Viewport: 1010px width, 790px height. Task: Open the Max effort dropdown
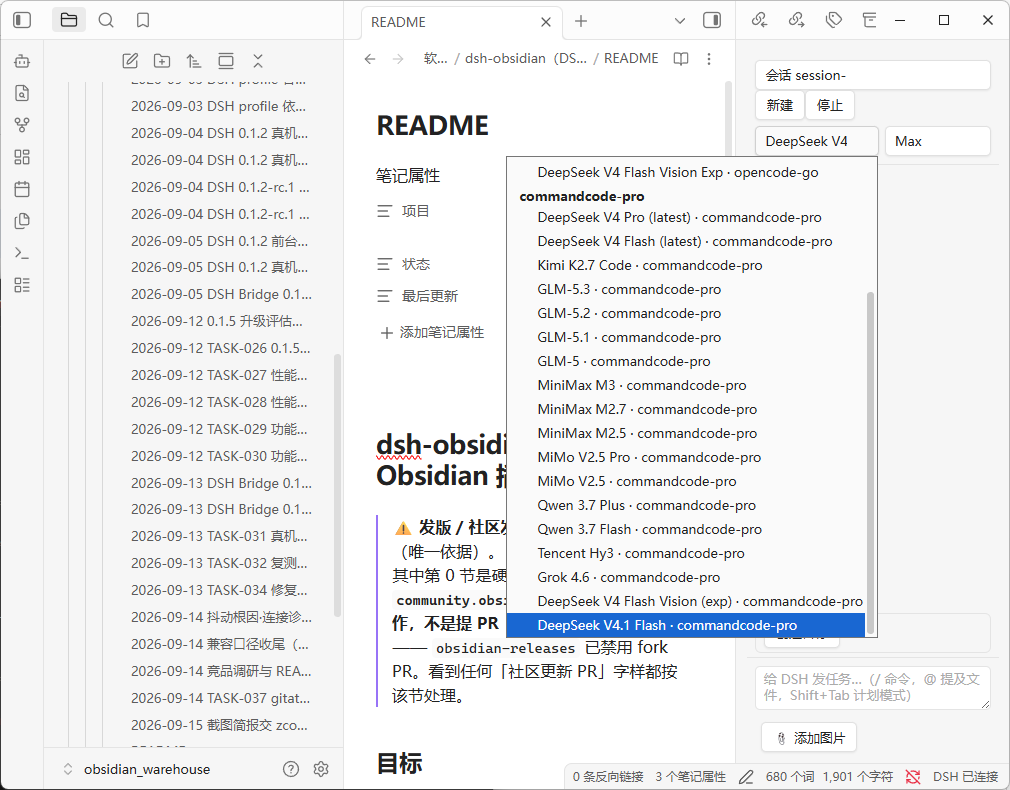coord(937,141)
